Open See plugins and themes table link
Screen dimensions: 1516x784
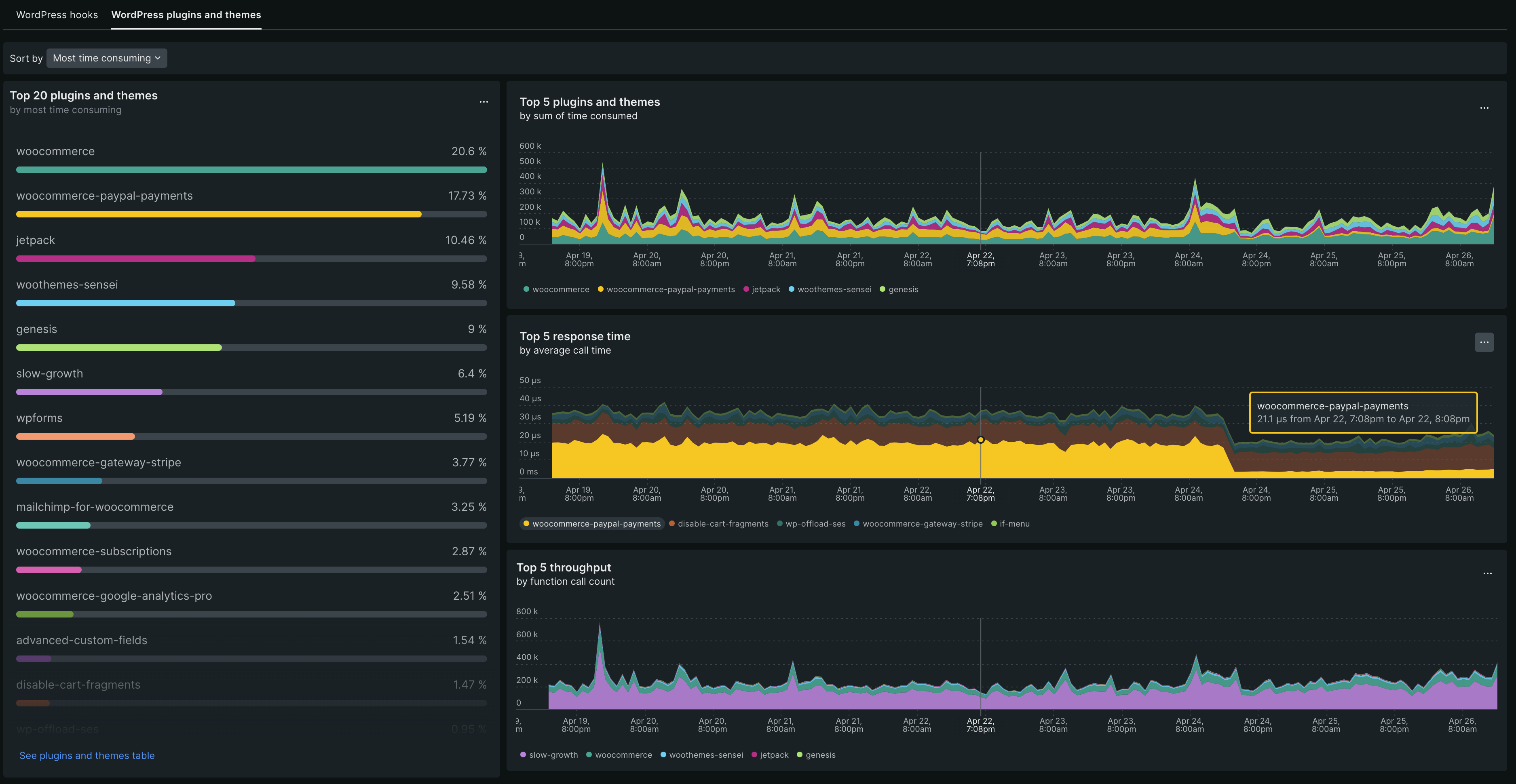87,755
